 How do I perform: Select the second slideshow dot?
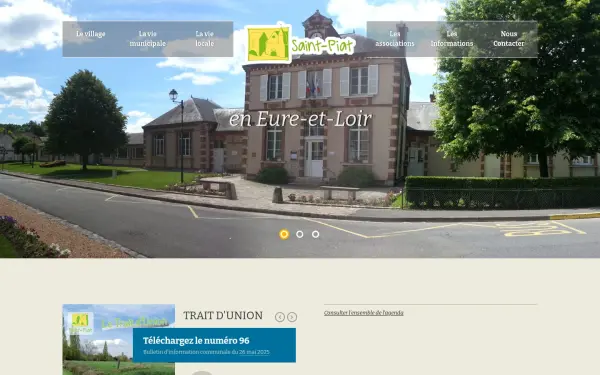point(300,234)
